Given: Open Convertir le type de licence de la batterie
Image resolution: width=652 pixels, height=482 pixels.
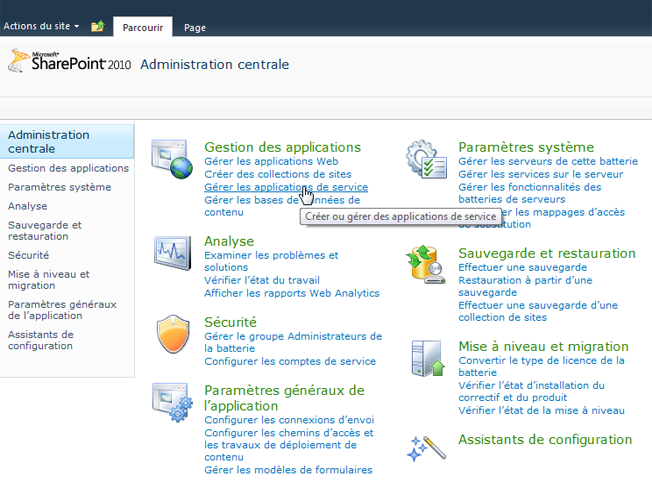Looking at the screenshot, I should coord(541,366).
